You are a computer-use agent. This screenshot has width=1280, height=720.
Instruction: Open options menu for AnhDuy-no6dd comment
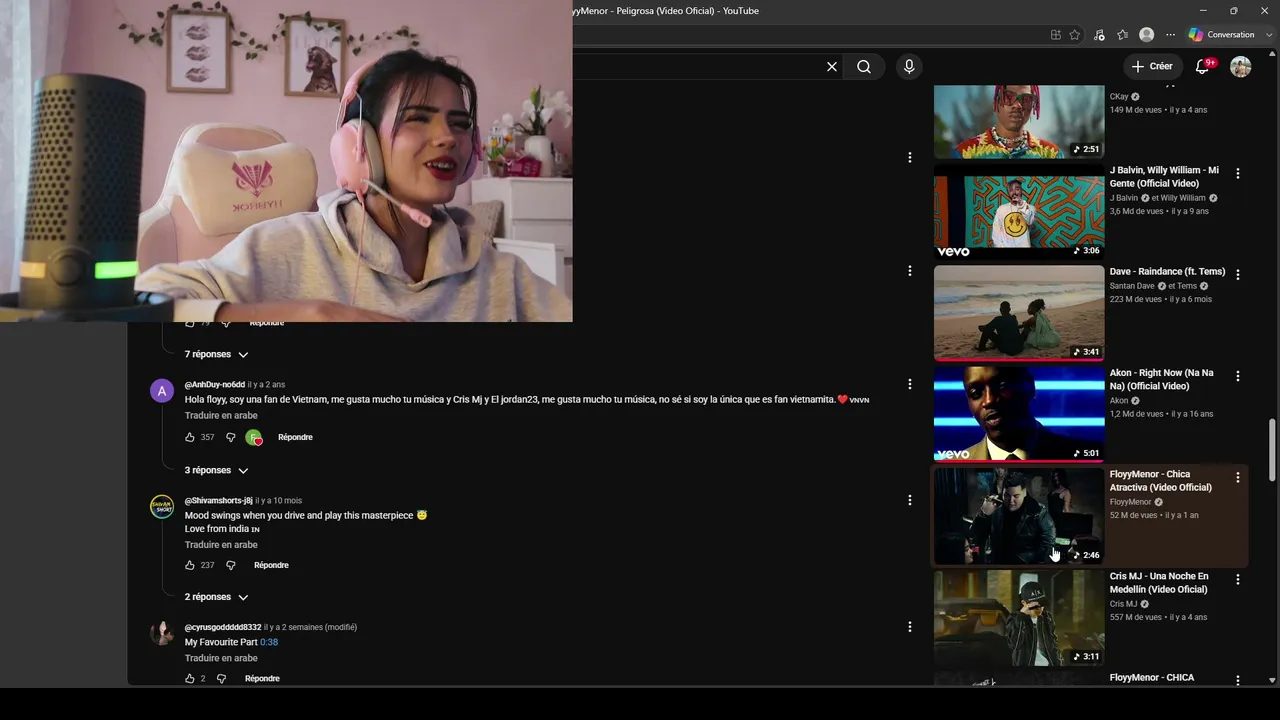pyautogui.click(x=910, y=384)
